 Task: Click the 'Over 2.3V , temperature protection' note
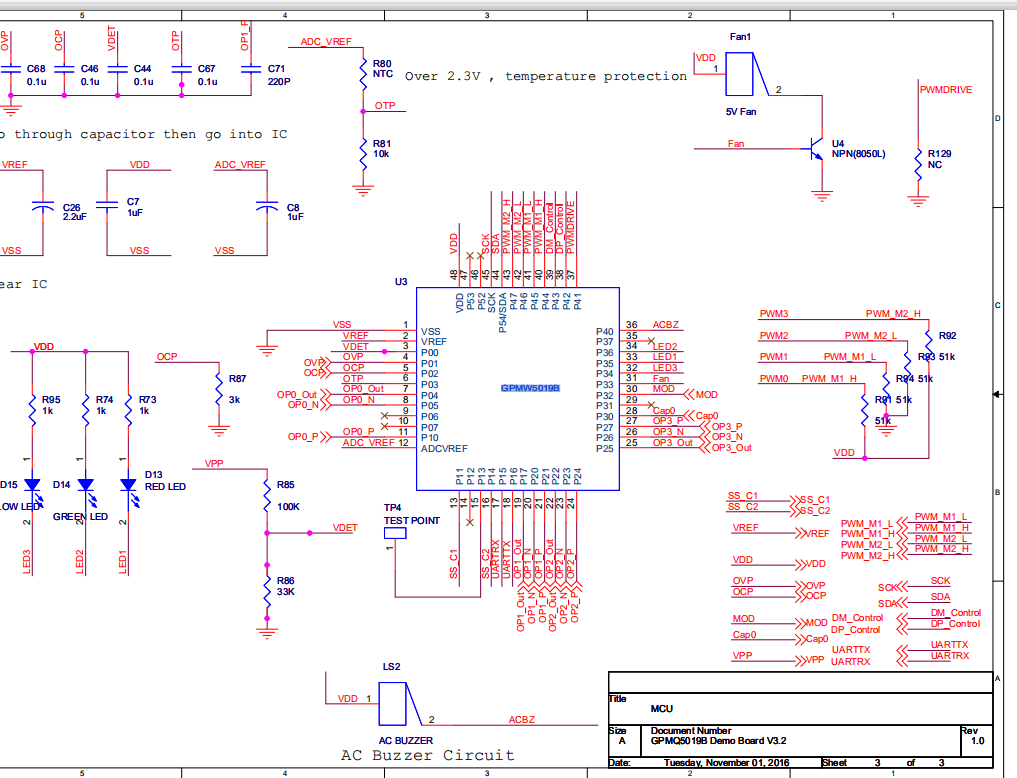(545, 77)
